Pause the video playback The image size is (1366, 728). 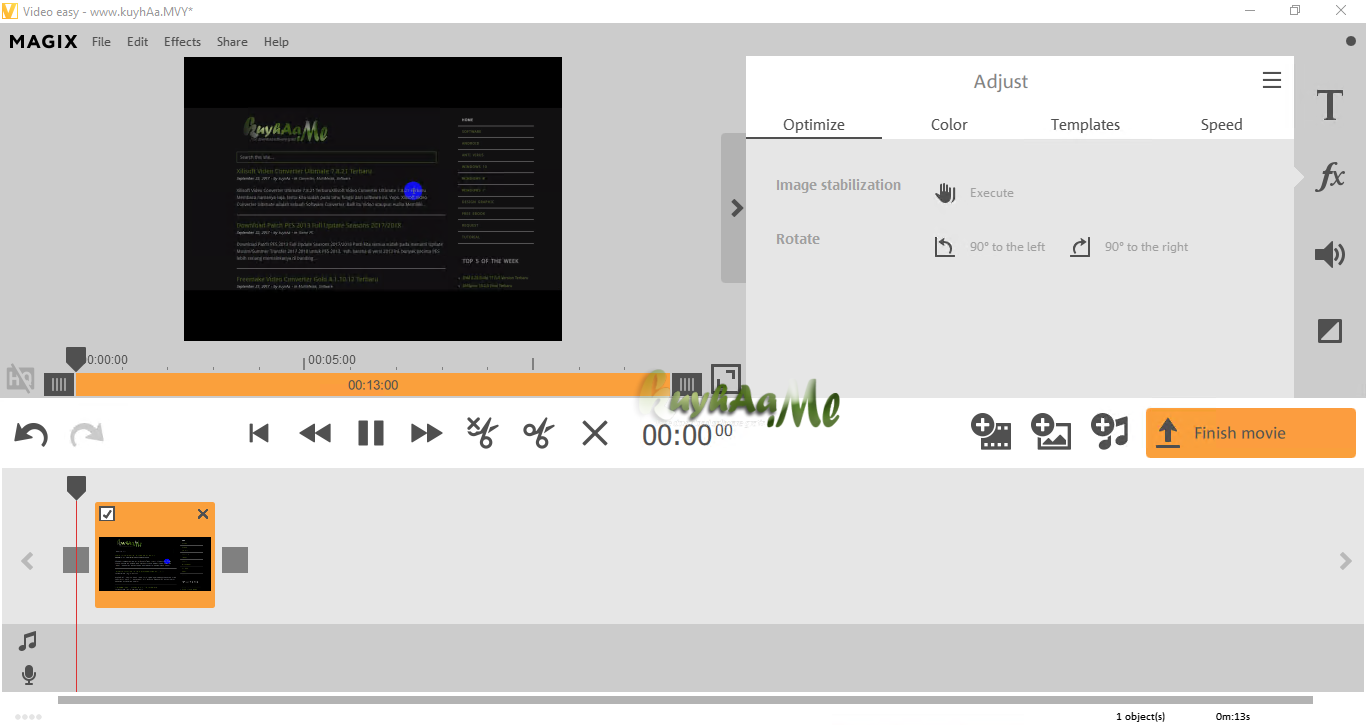pos(371,433)
